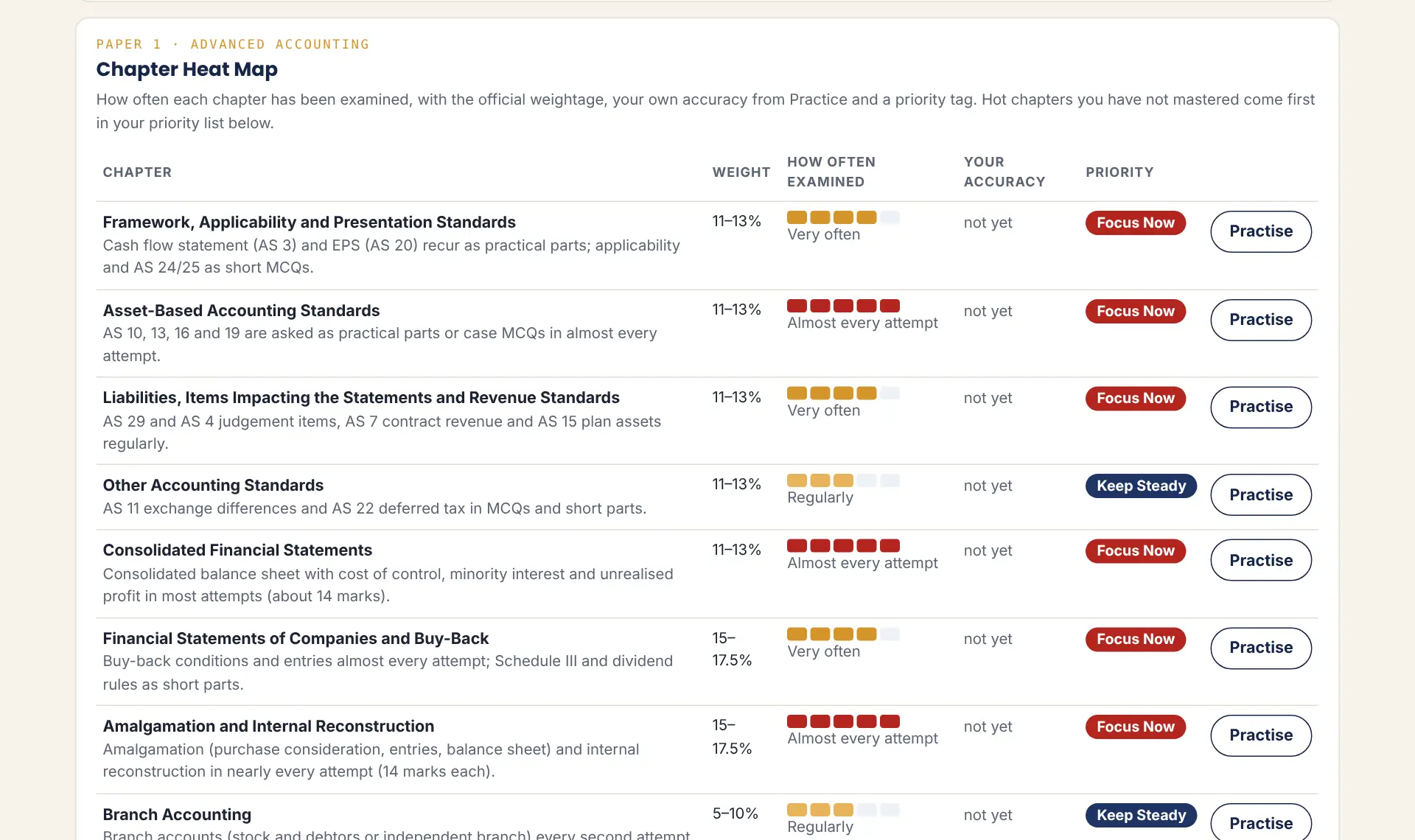Click the red frequency bar for Asset-Based Accounting Standards
Viewport: 1415px width, 840px height.
(x=843, y=306)
